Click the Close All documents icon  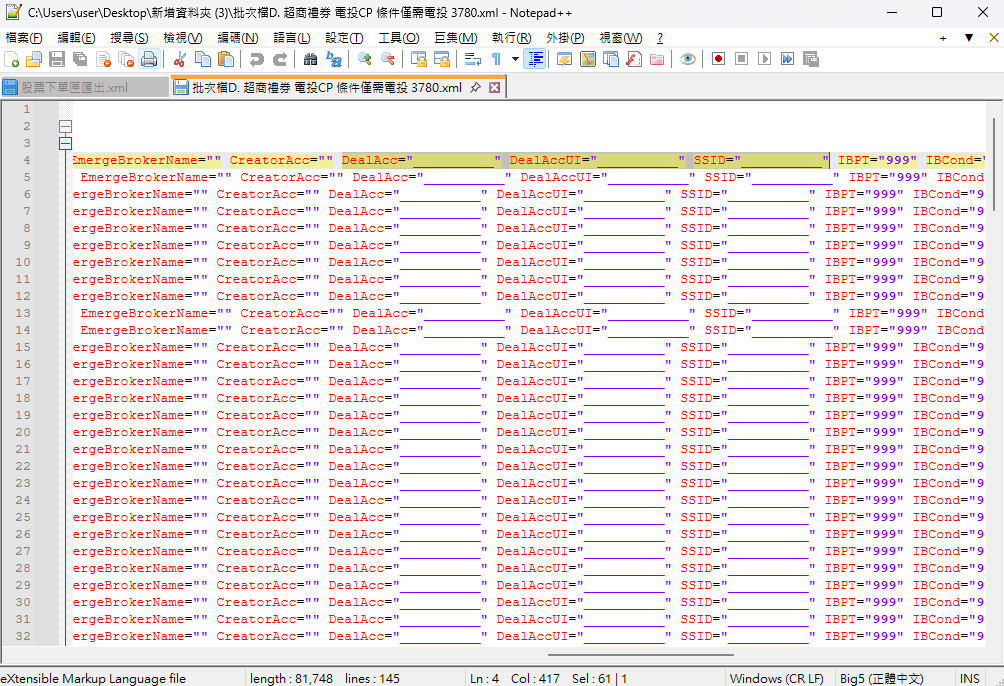[x=126, y=60]
